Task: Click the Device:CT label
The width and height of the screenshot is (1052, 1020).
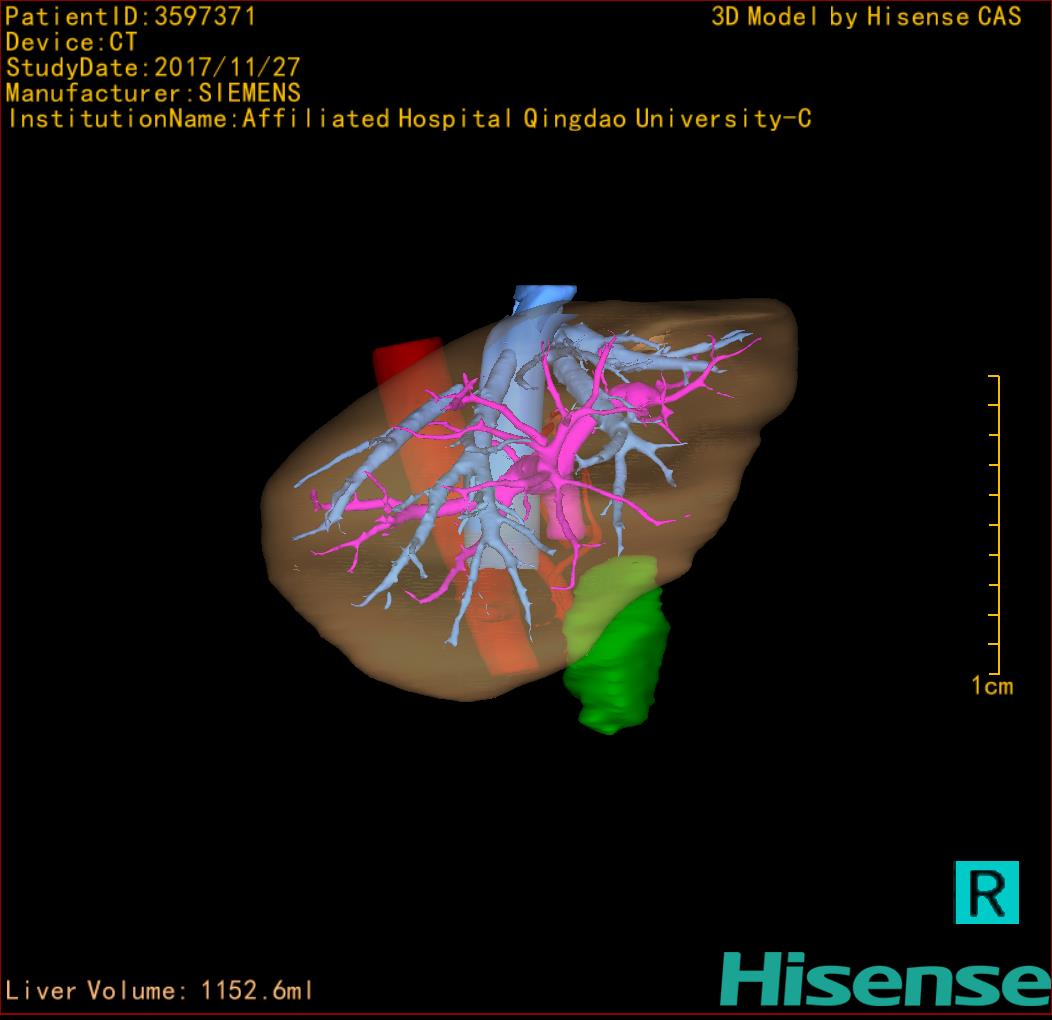Action: (x=71, y=42)
